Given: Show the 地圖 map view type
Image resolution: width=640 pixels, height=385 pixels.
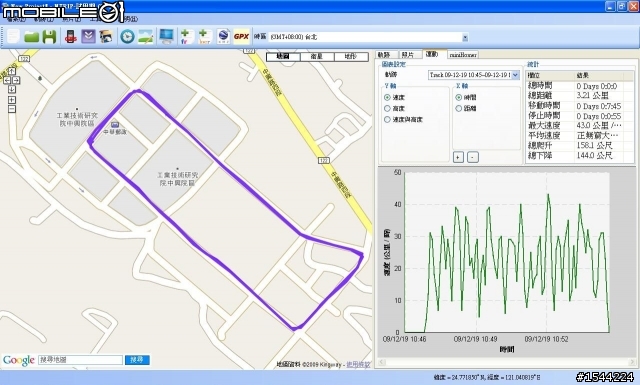Looking at the screenshot, I should [283, 57].
